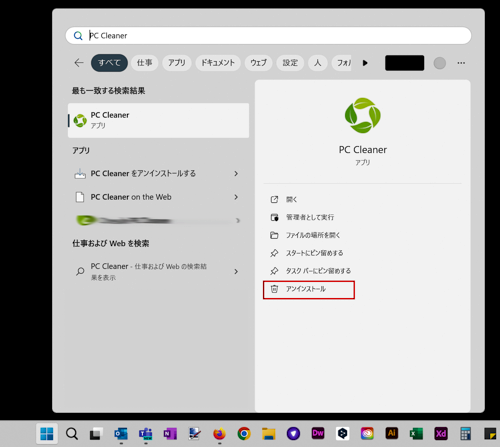This screenshot has width=500, height=447.
Task: Open file location via ファイルの場所を開く
Action: [313, 235]
